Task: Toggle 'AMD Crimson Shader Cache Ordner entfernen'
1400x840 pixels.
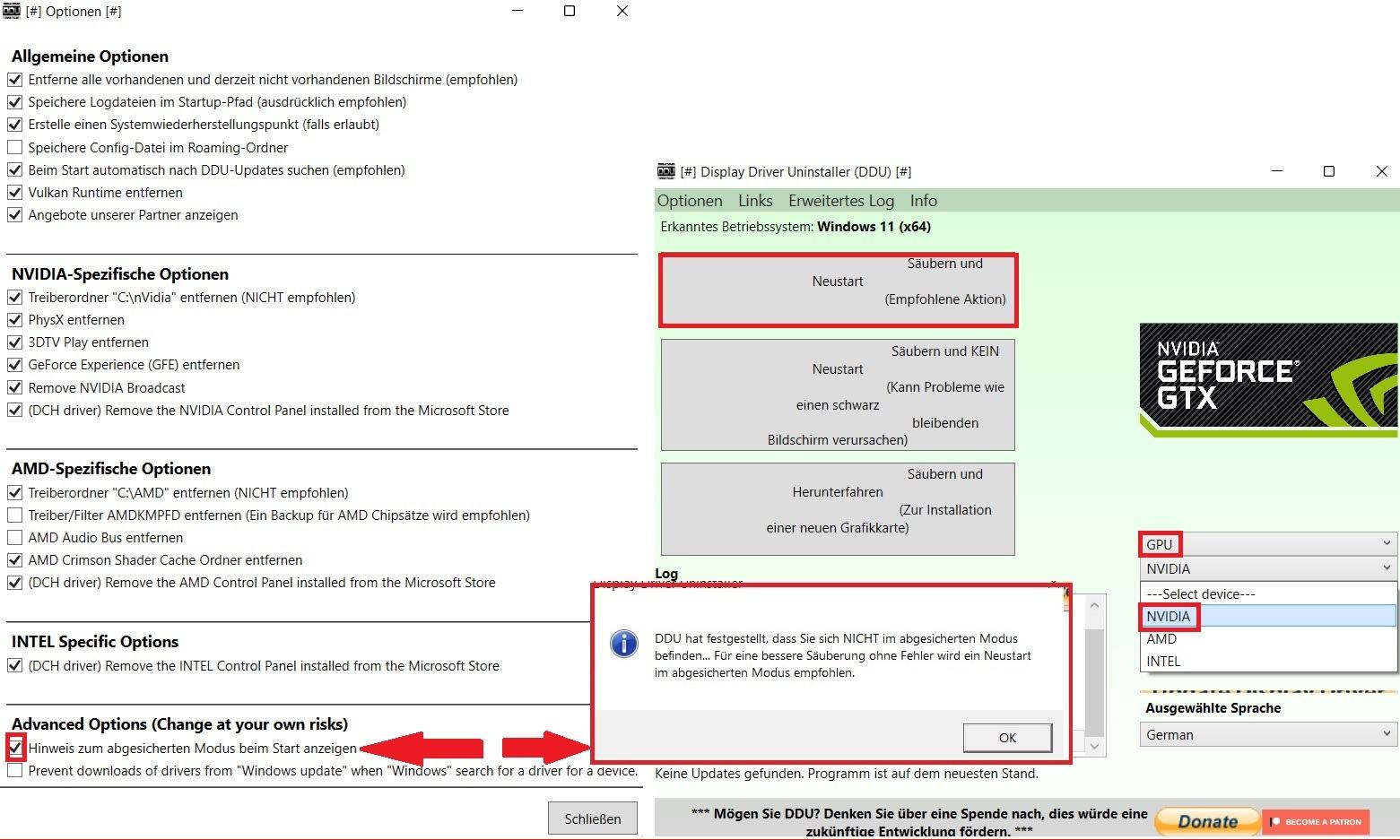Action: 14,560
